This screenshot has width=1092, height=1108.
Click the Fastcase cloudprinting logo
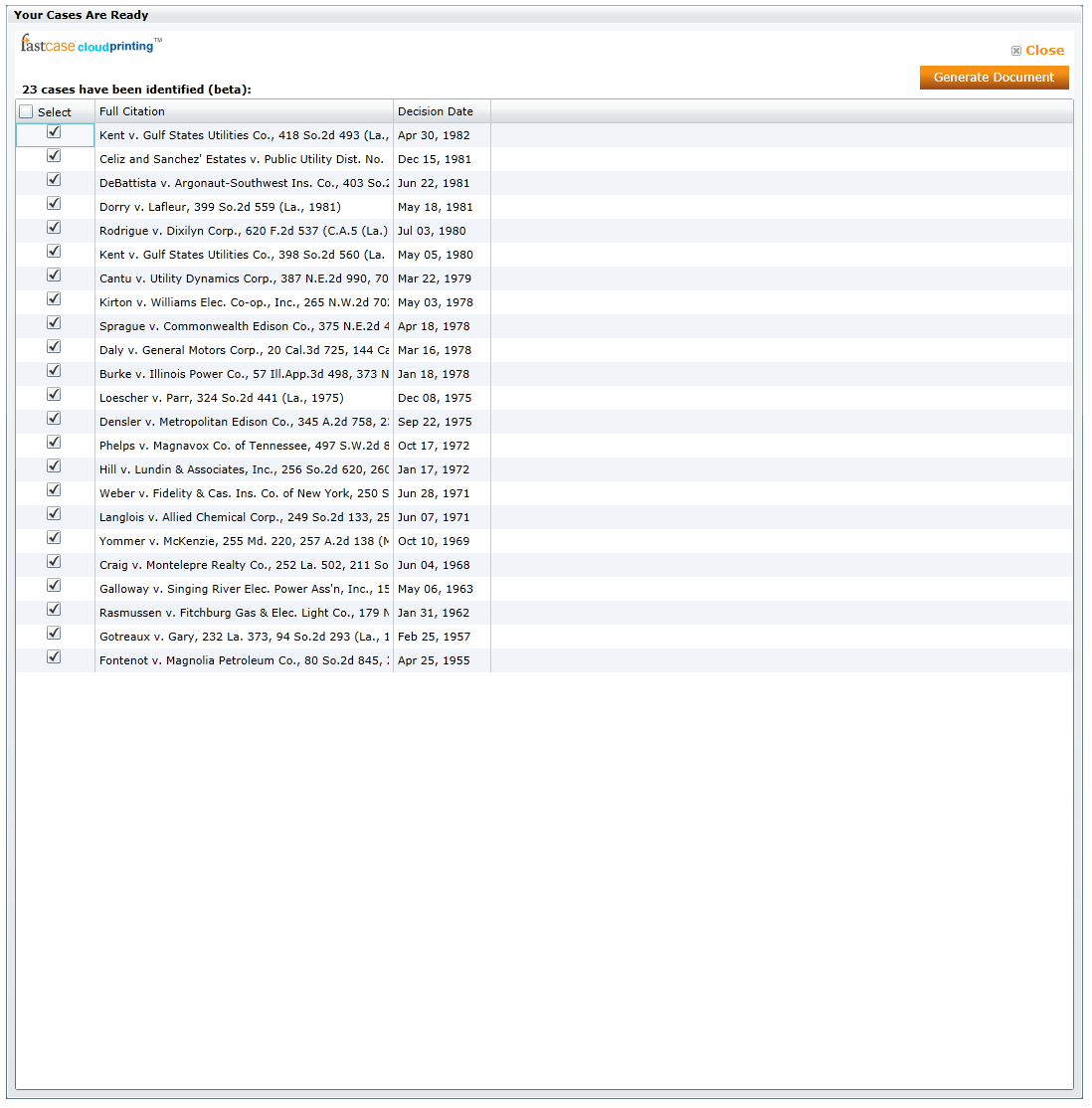(x=91, y=45)
